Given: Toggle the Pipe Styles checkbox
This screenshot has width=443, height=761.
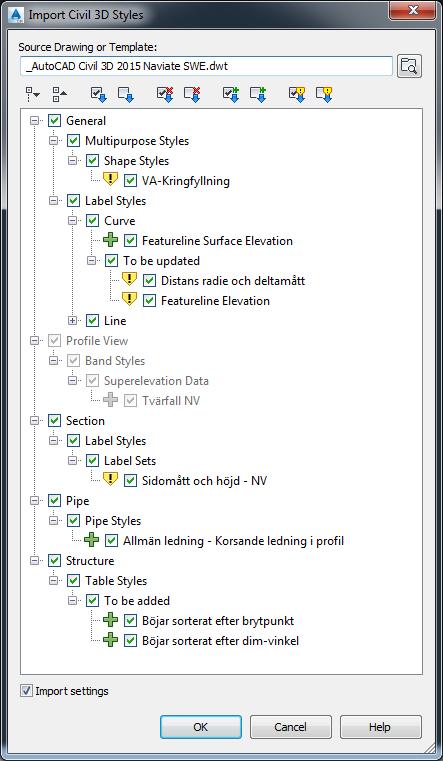Looking at the screenshot, I should [73, 521].
